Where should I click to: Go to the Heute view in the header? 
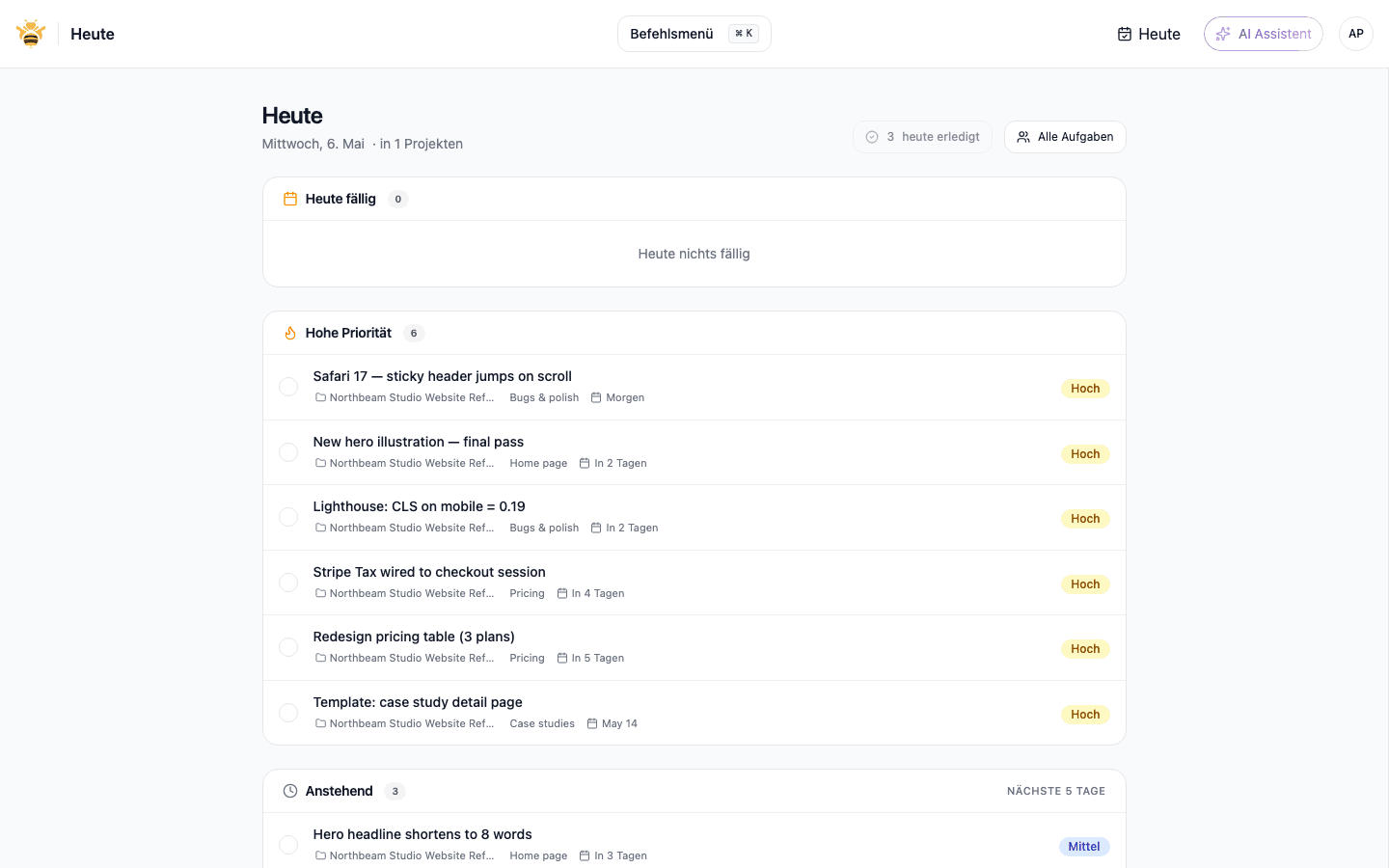point(1149,34)
